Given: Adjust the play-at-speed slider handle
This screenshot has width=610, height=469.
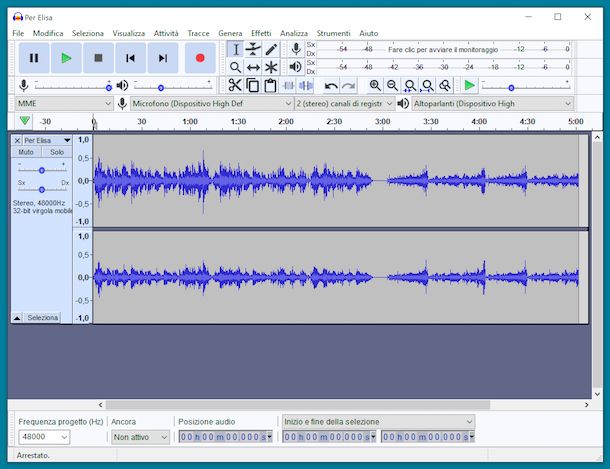Looking at the screenshot, I should coord(511,88).
